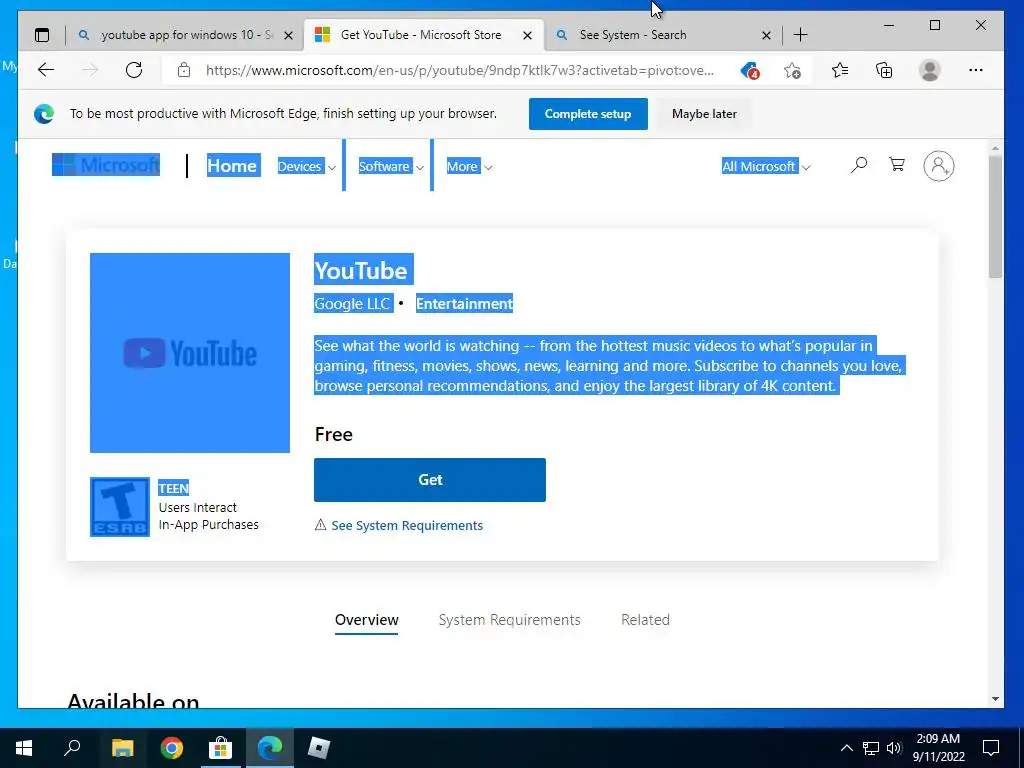Add this page to favorites
This screenshot has width=1024, height=768.
[x=792, y=70]
